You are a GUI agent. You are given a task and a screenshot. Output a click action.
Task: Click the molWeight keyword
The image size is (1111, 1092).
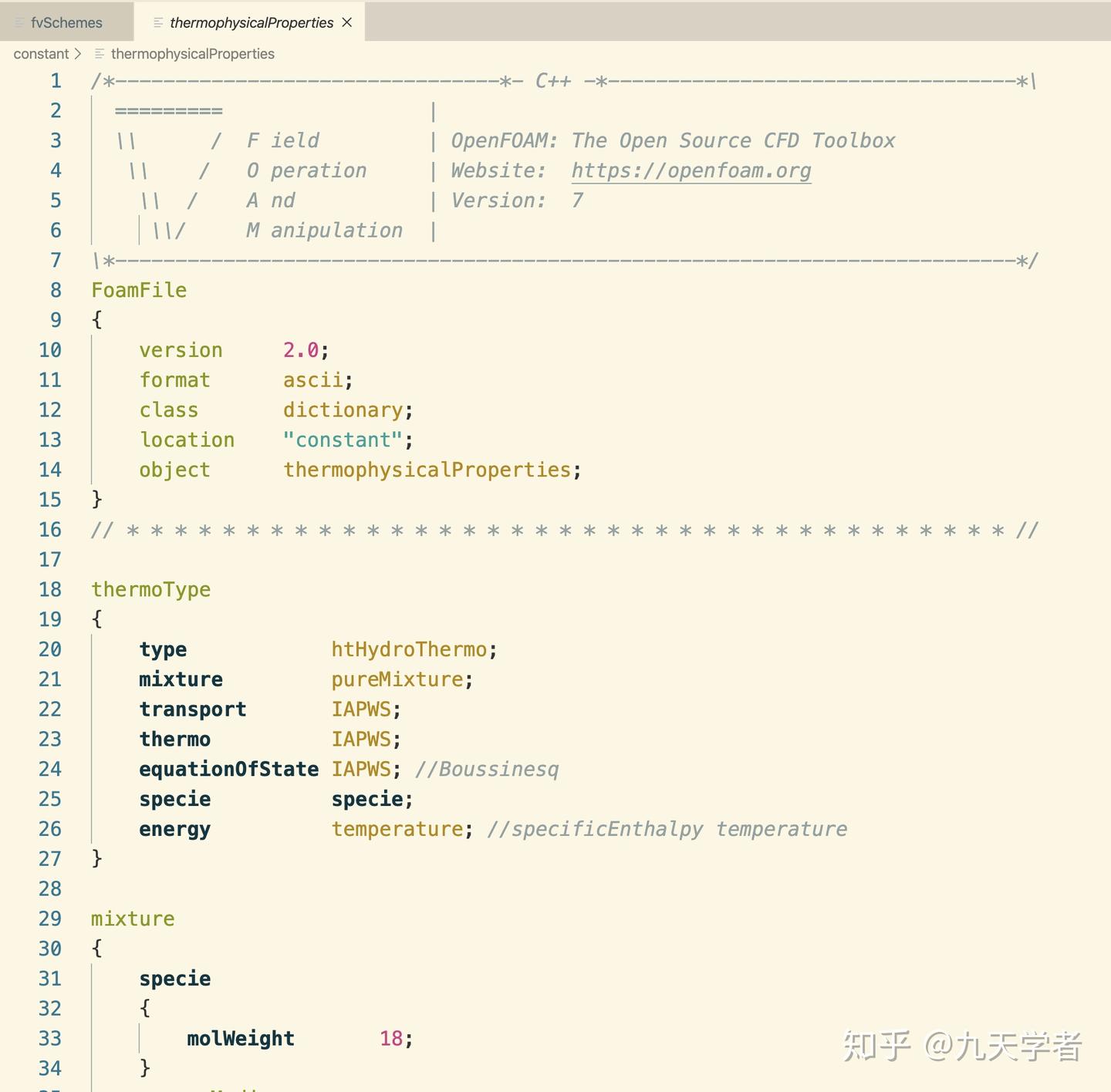coord(241,1039)
